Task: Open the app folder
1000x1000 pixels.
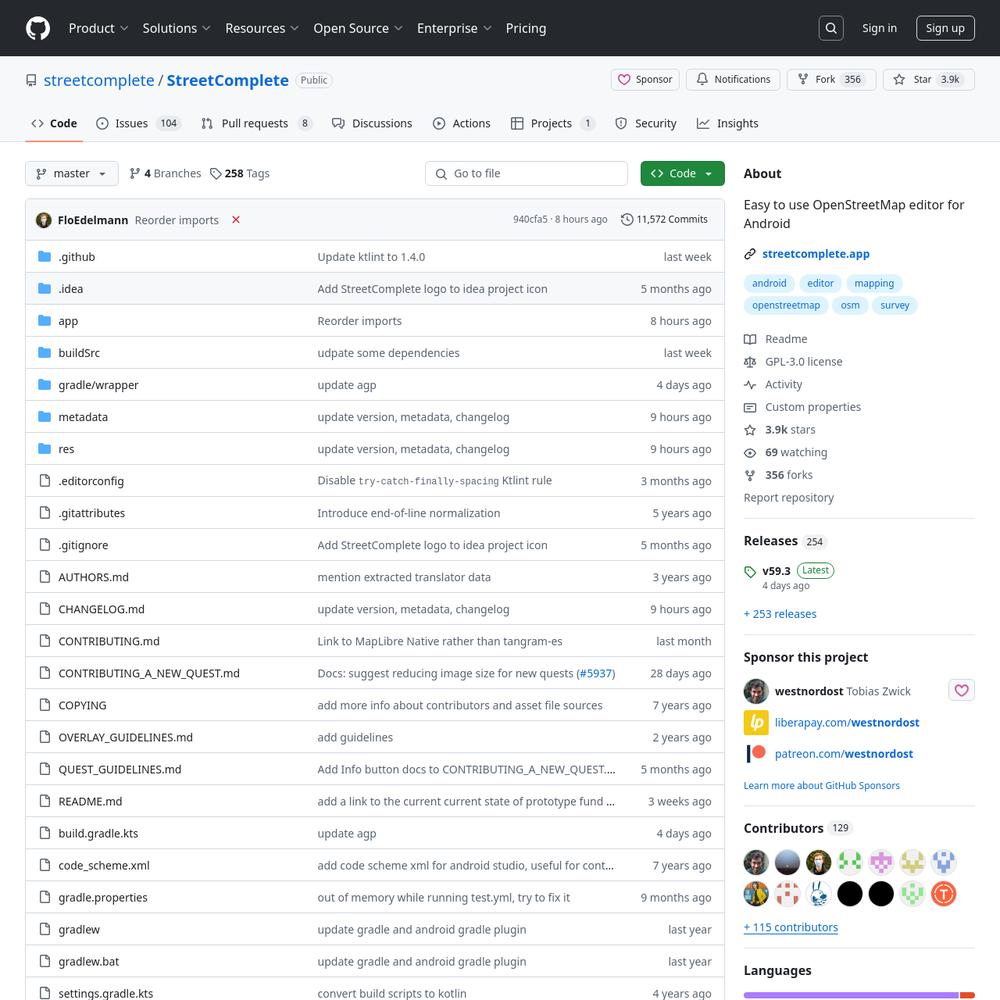Action: click(68, 321)
